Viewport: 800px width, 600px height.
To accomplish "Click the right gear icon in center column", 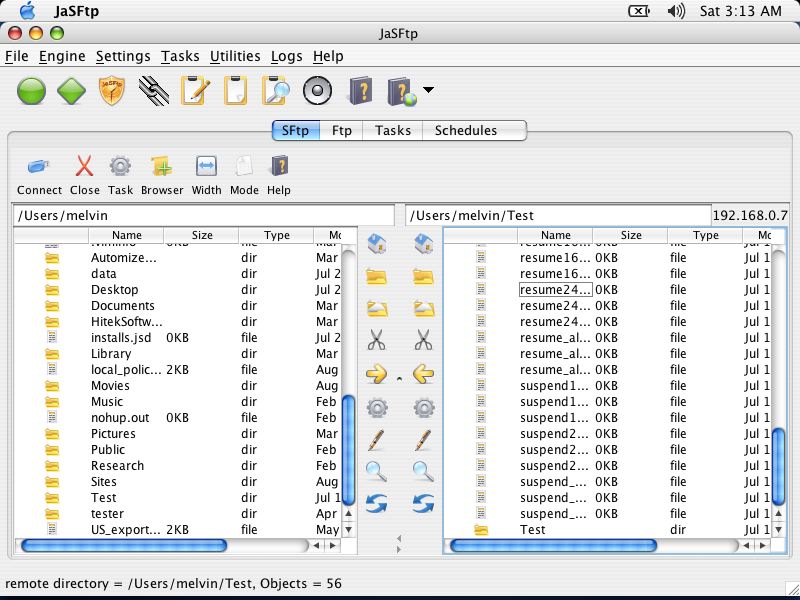I will tap(424, 408).
